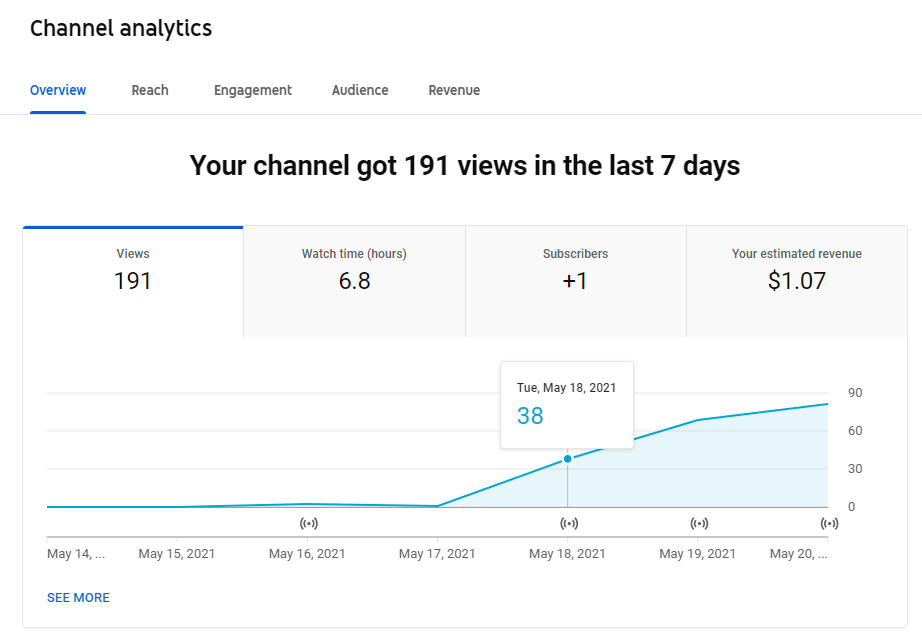Open the Engagement tab
This screenshot has height=636, width=922.
click(253, 90)
